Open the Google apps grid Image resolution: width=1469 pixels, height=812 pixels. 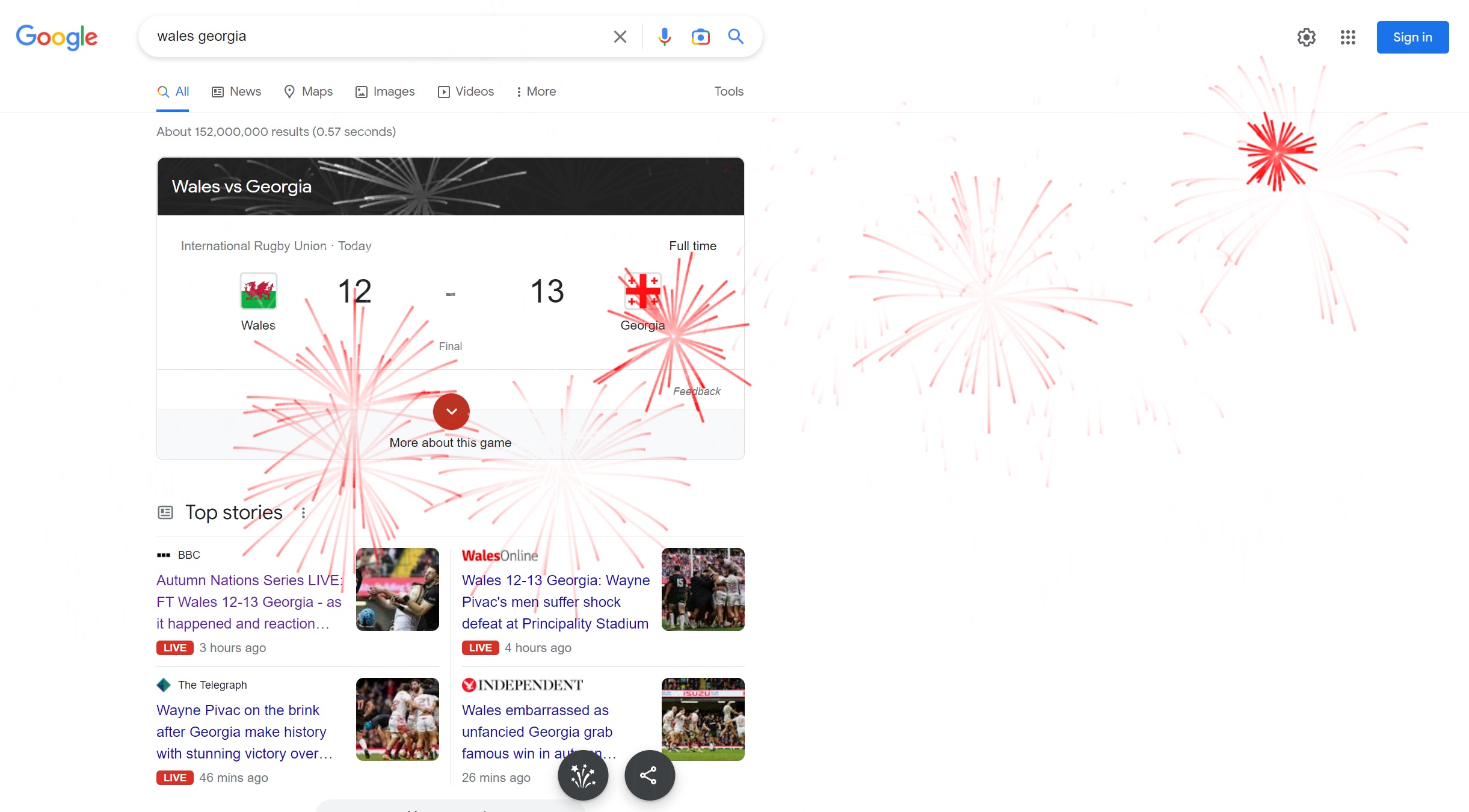point(1347,37)
